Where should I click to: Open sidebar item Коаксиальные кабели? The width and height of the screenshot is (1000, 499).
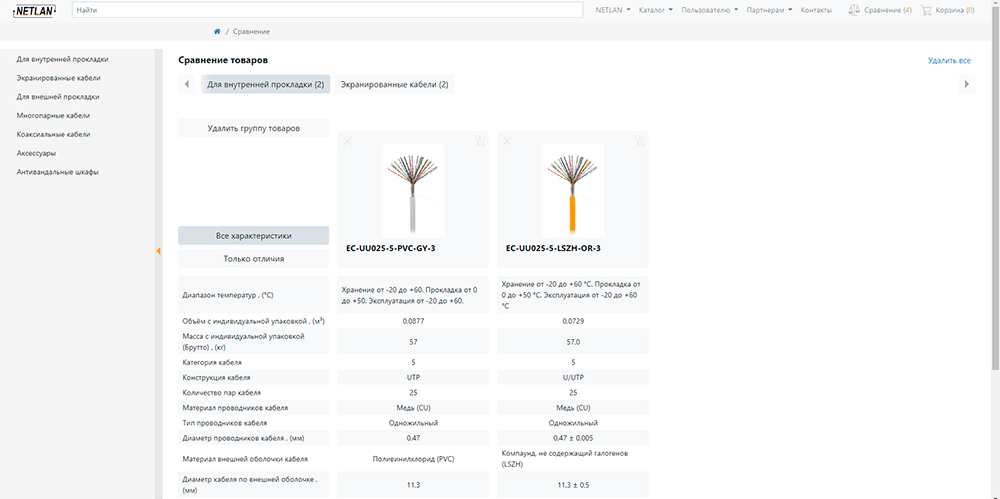coord(53,135)
